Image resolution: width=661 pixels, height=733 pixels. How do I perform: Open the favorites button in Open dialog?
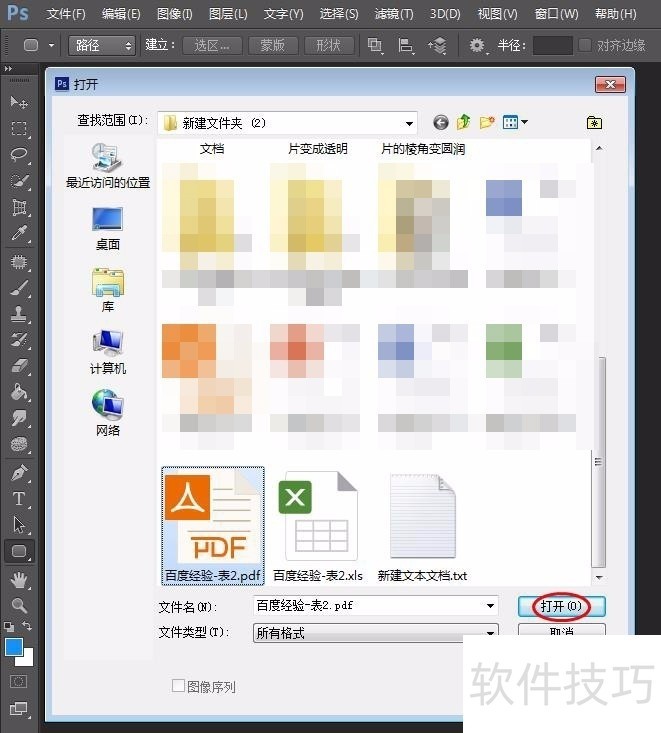coord(594,122)
